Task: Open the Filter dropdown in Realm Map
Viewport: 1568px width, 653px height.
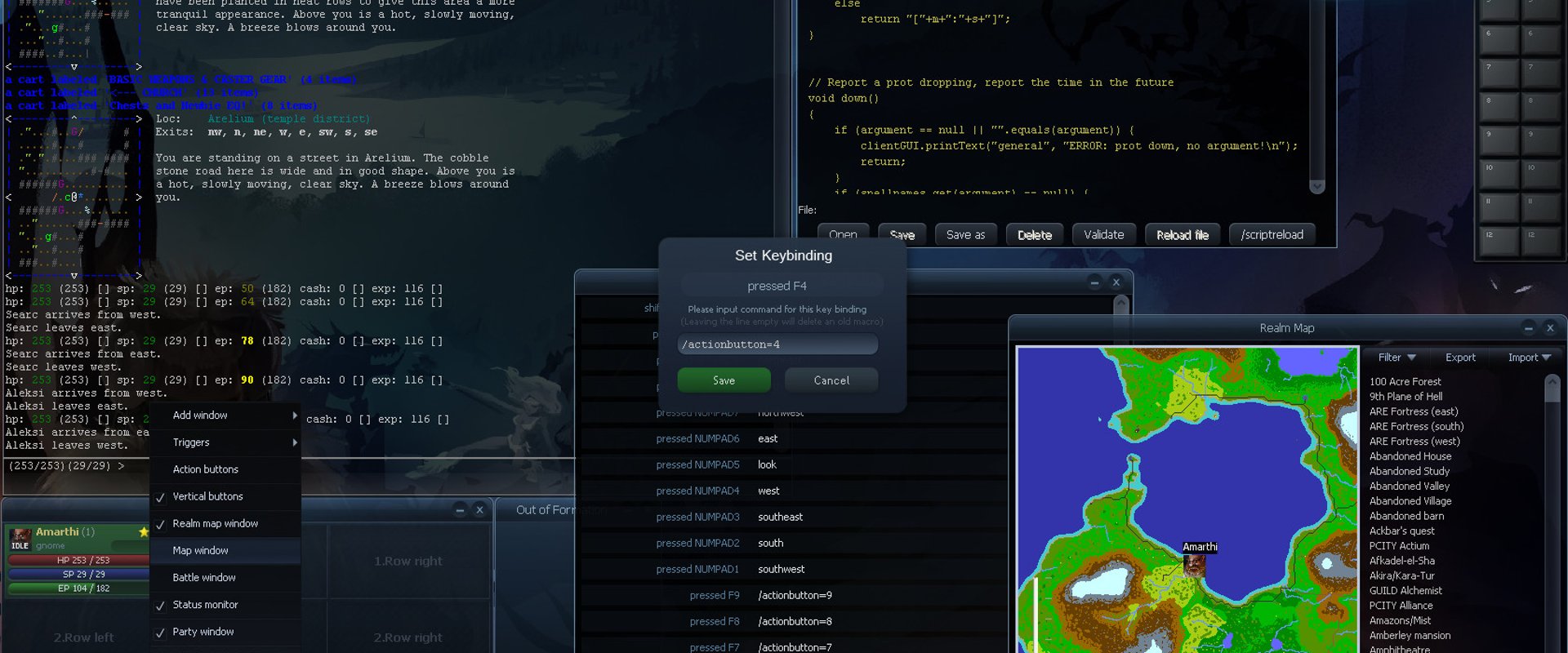Action: (x=1396, y=358)
